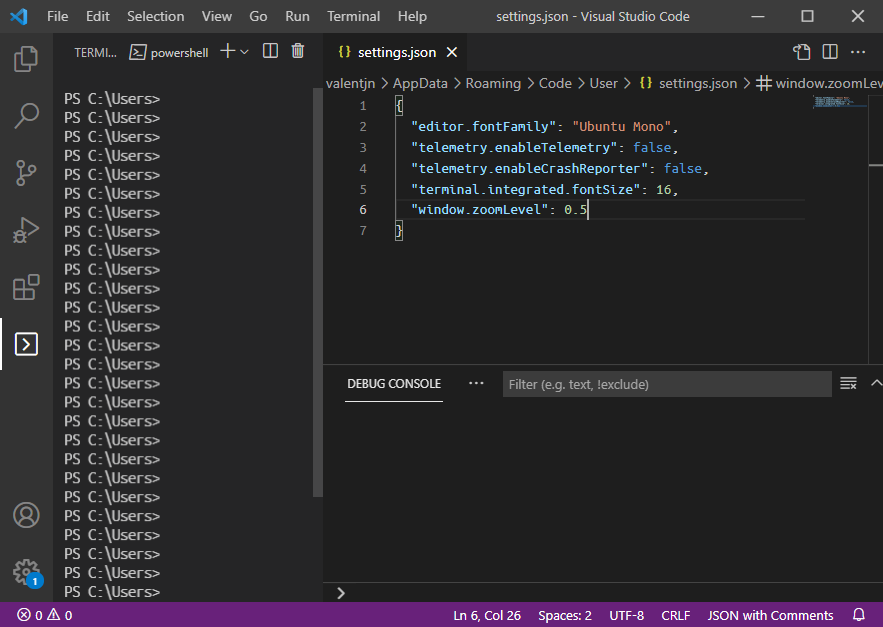This screenshot has width=883, height=627.
Task: Click line number 7 in the gutter
Action: (363, 231)
